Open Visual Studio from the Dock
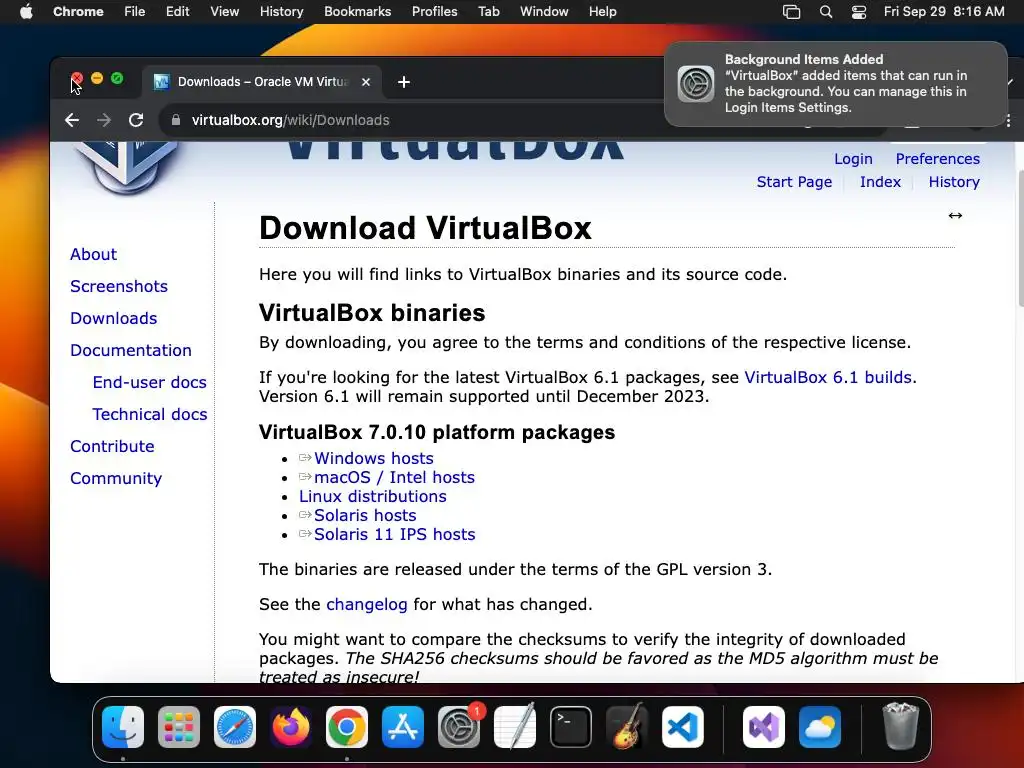Viewport: 1024px width, 768px height. 764,727
